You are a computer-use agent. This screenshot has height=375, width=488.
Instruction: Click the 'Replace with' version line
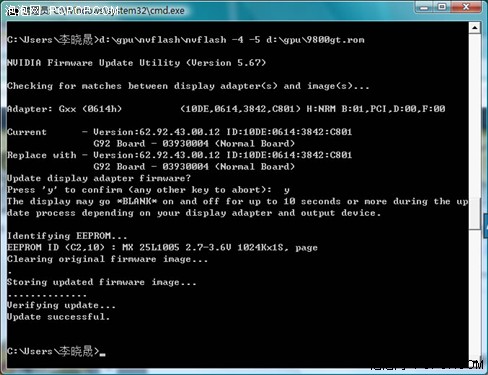(x=180, y=155)
